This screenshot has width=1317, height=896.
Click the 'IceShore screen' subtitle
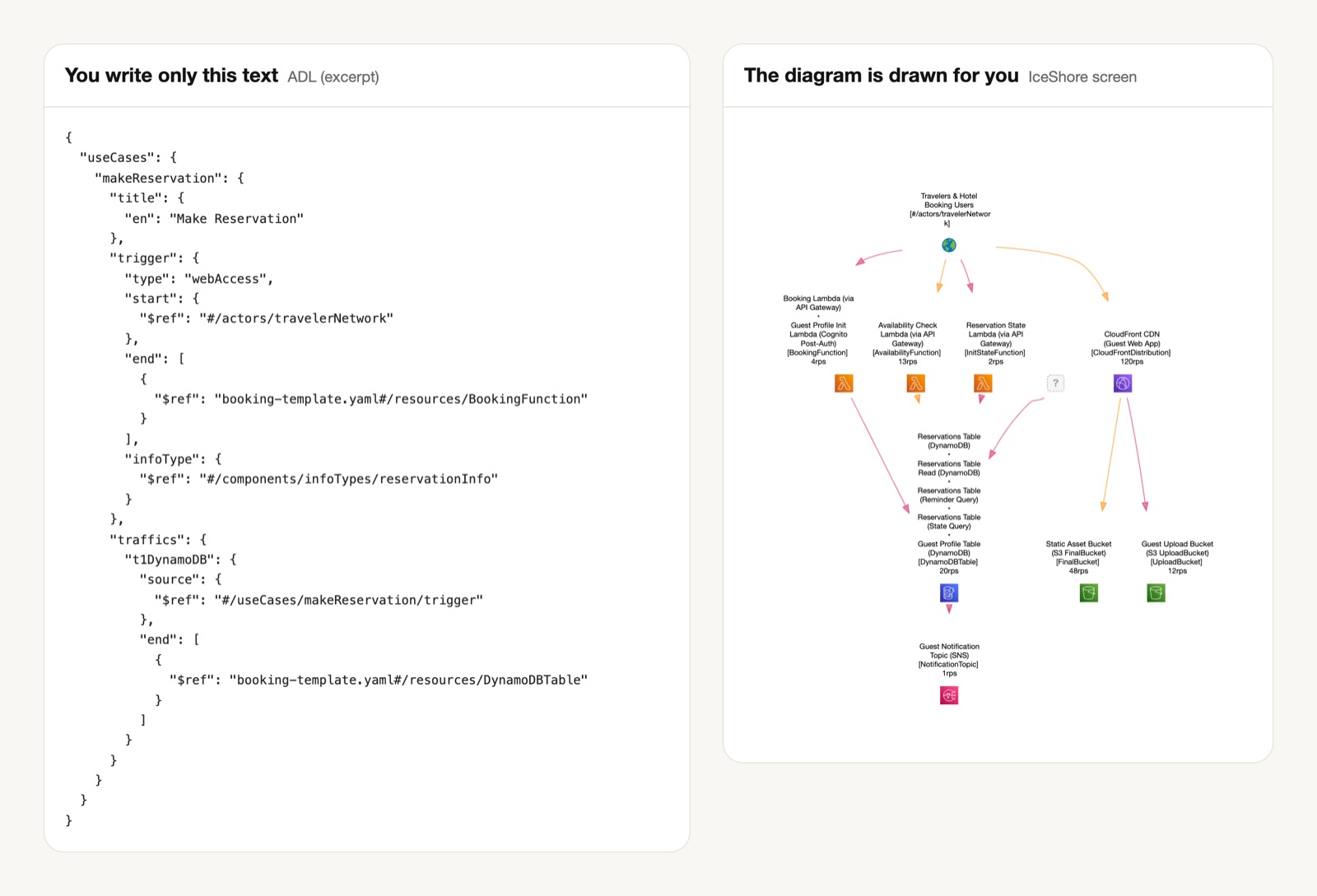pos(1082,77)
